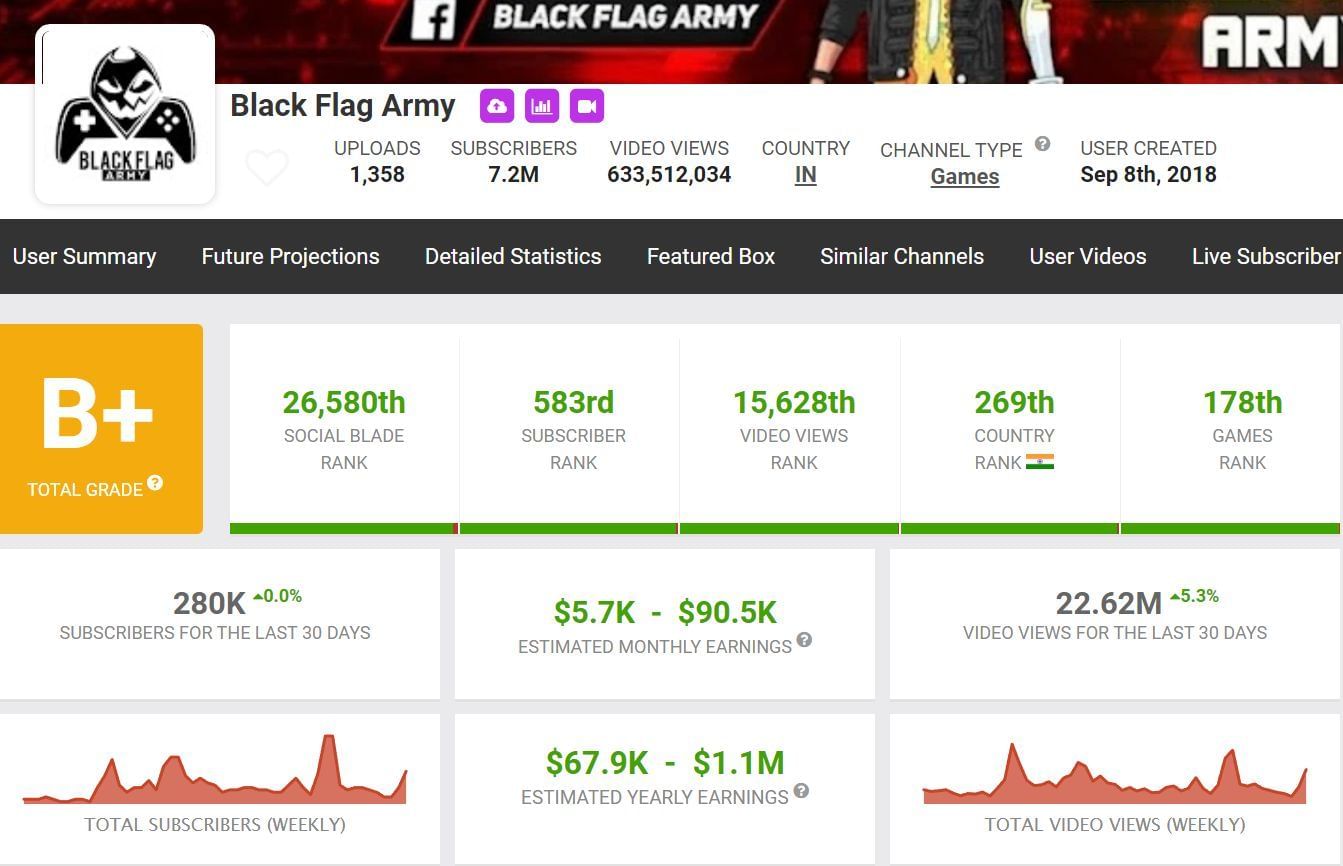This screenshot has width=1343, height=866.
Task: Go to the Similar Channels tab
Action: [x=902, y=256]
